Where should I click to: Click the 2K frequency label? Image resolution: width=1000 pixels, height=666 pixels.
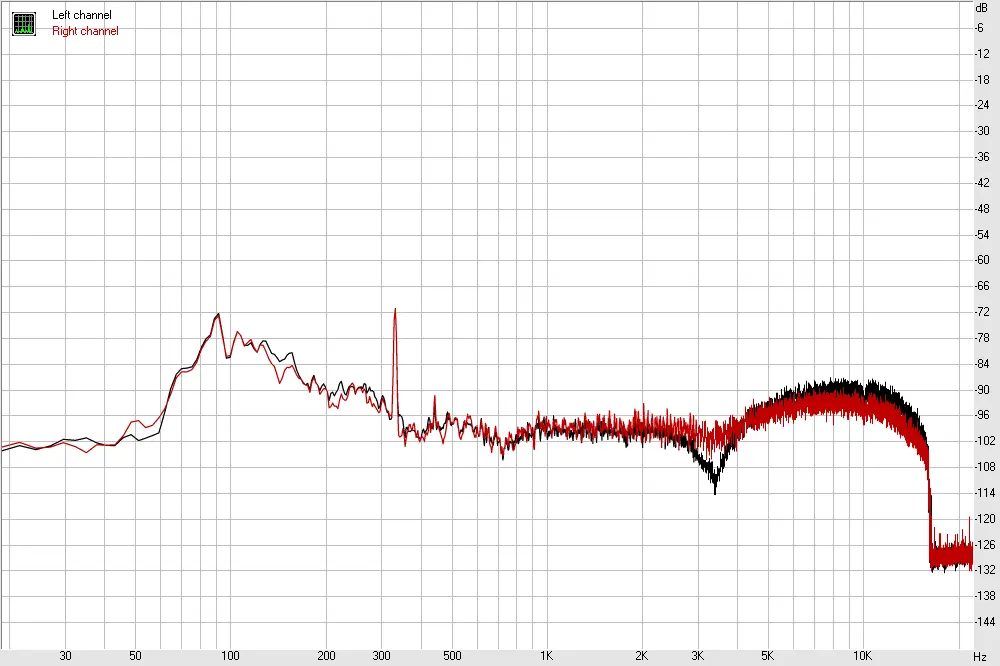click(642, 656)
